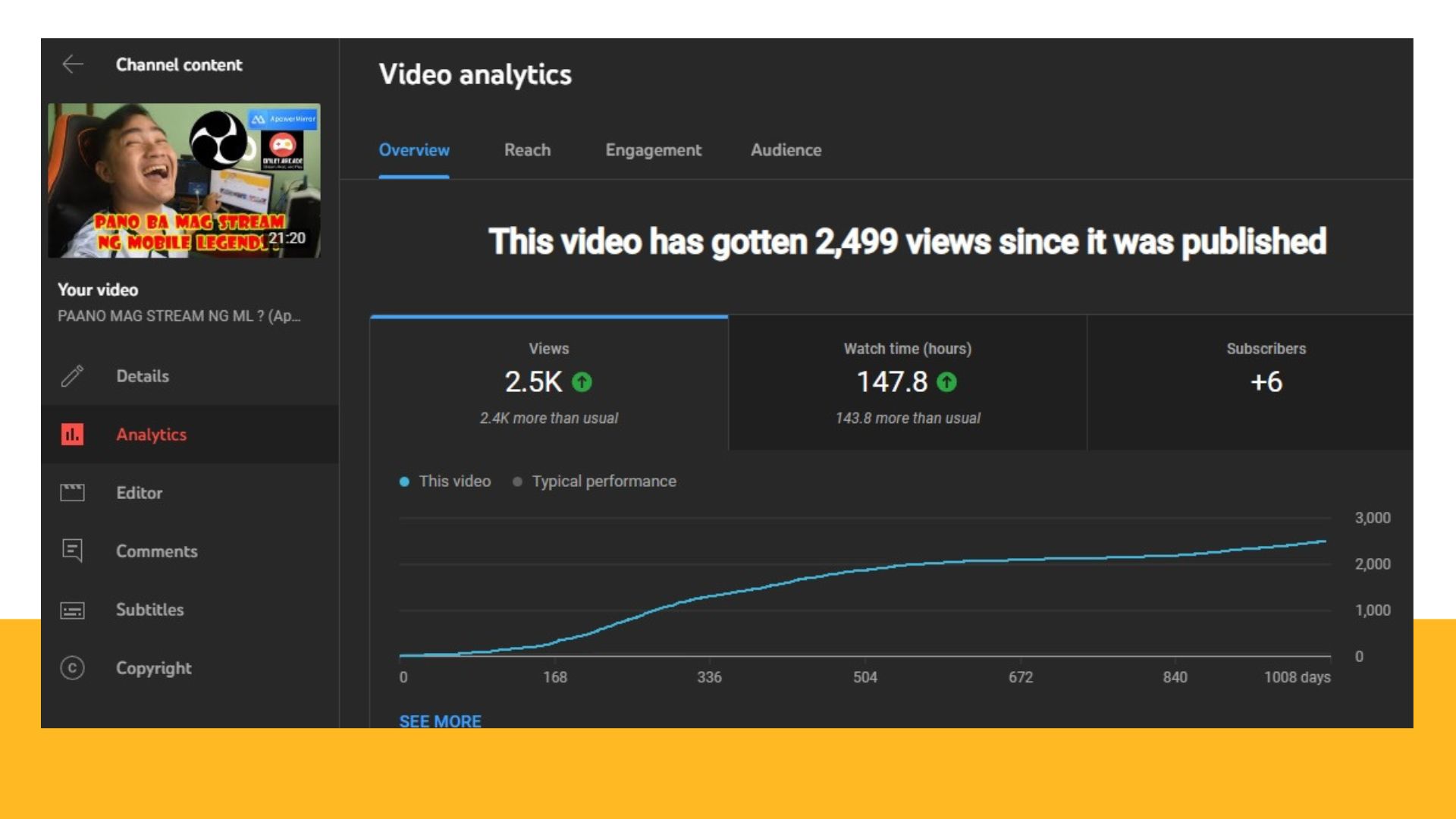Viewport: 1456px width, 819px height.
Task: Click the green up arrow beside 147.8 hours
Action: click(946, 382)
